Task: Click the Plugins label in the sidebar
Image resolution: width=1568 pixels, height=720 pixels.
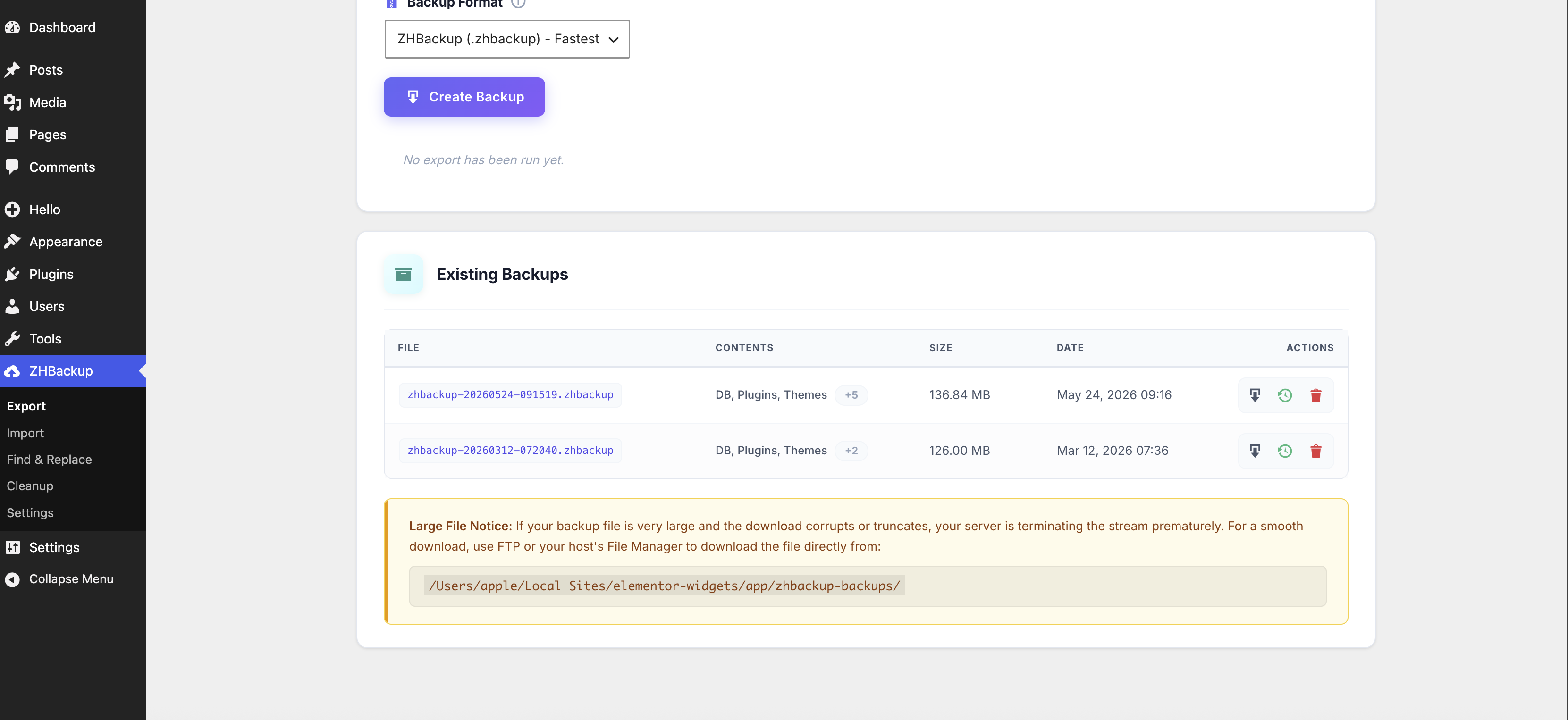Action: 51,274
